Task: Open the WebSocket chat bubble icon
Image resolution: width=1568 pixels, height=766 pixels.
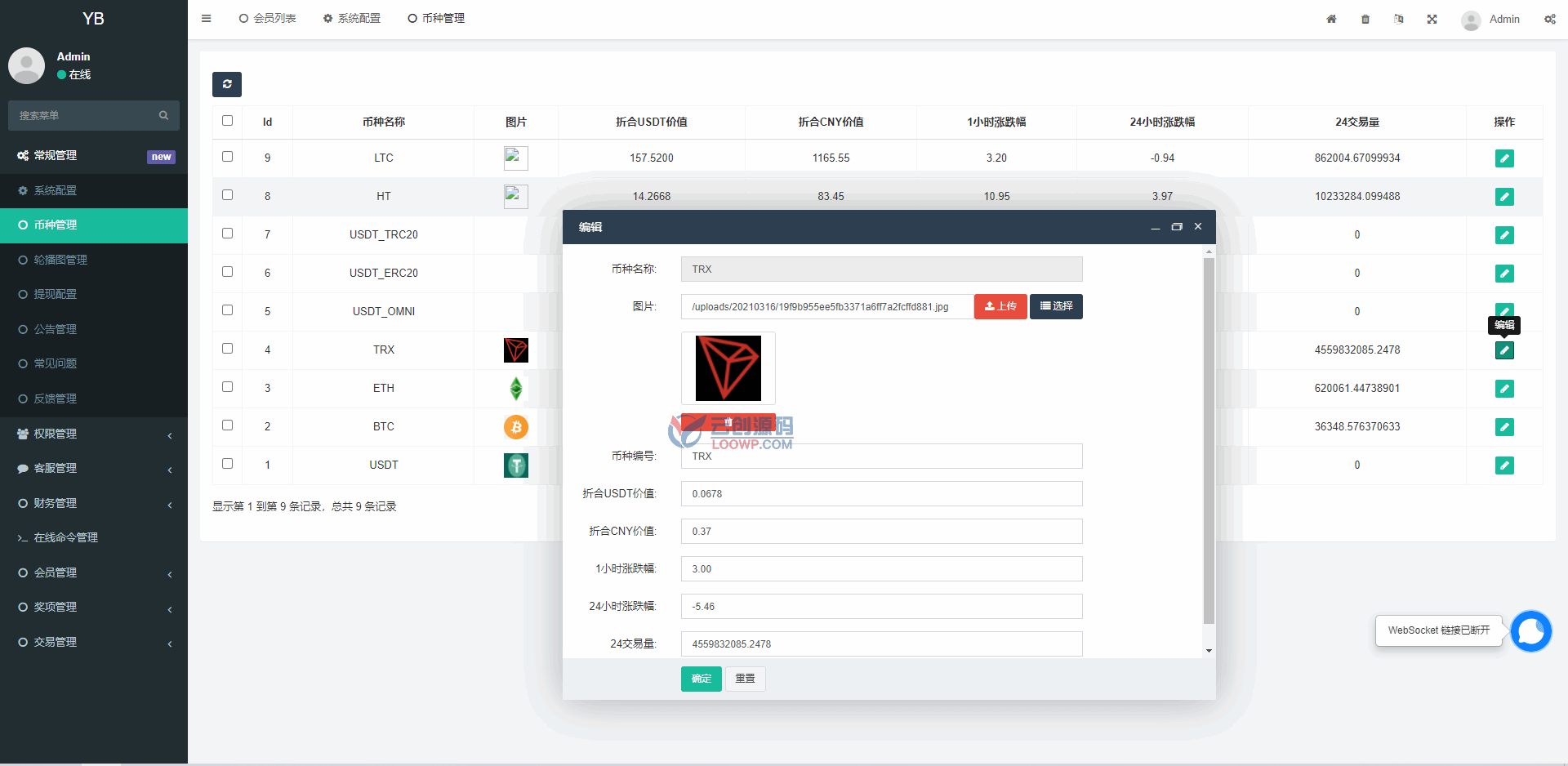Action: [x=1531, y=631]
